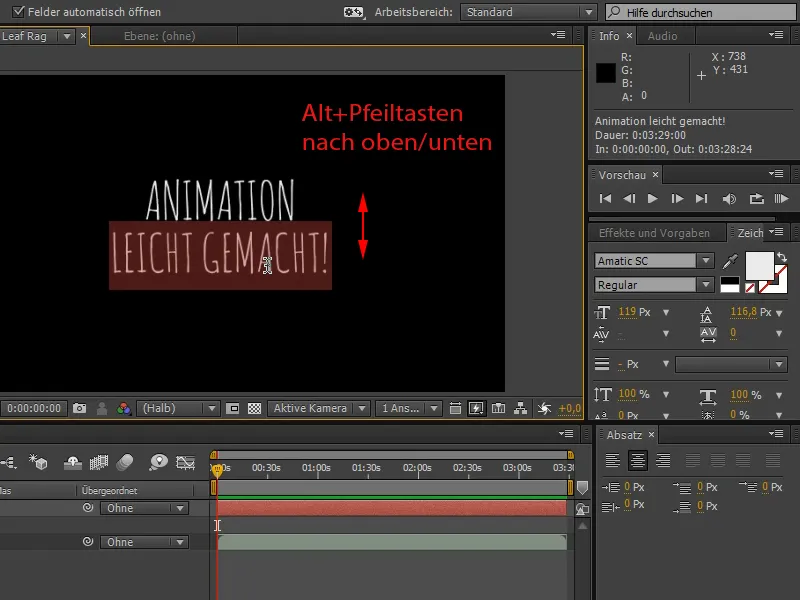Screen dimensions: 800x600
Task: Mute audio preview in the Vorschau panel
Action: [x=728, y=198]
